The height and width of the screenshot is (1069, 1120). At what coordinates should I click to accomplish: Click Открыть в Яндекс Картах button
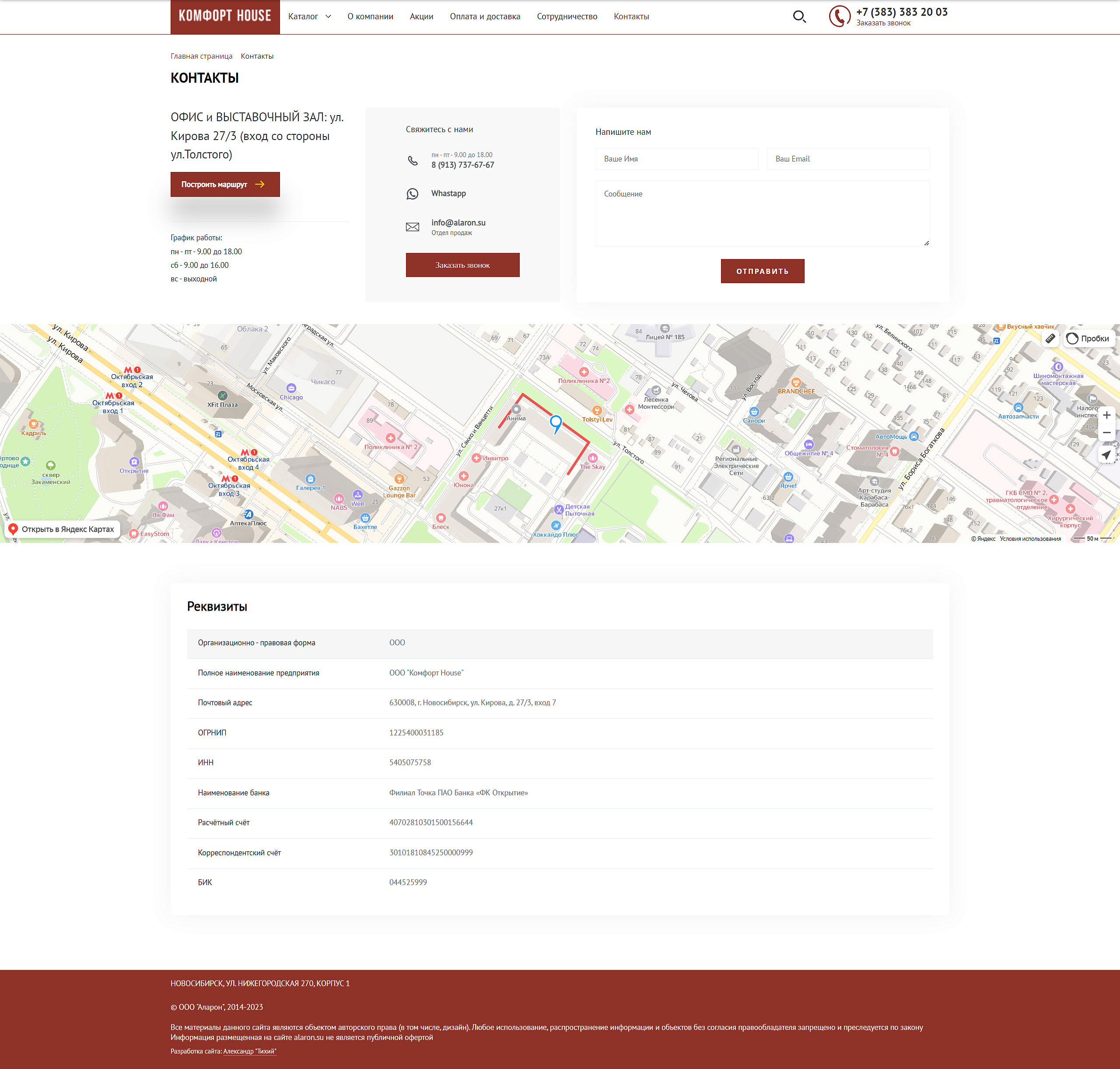(x=63, y=529)
